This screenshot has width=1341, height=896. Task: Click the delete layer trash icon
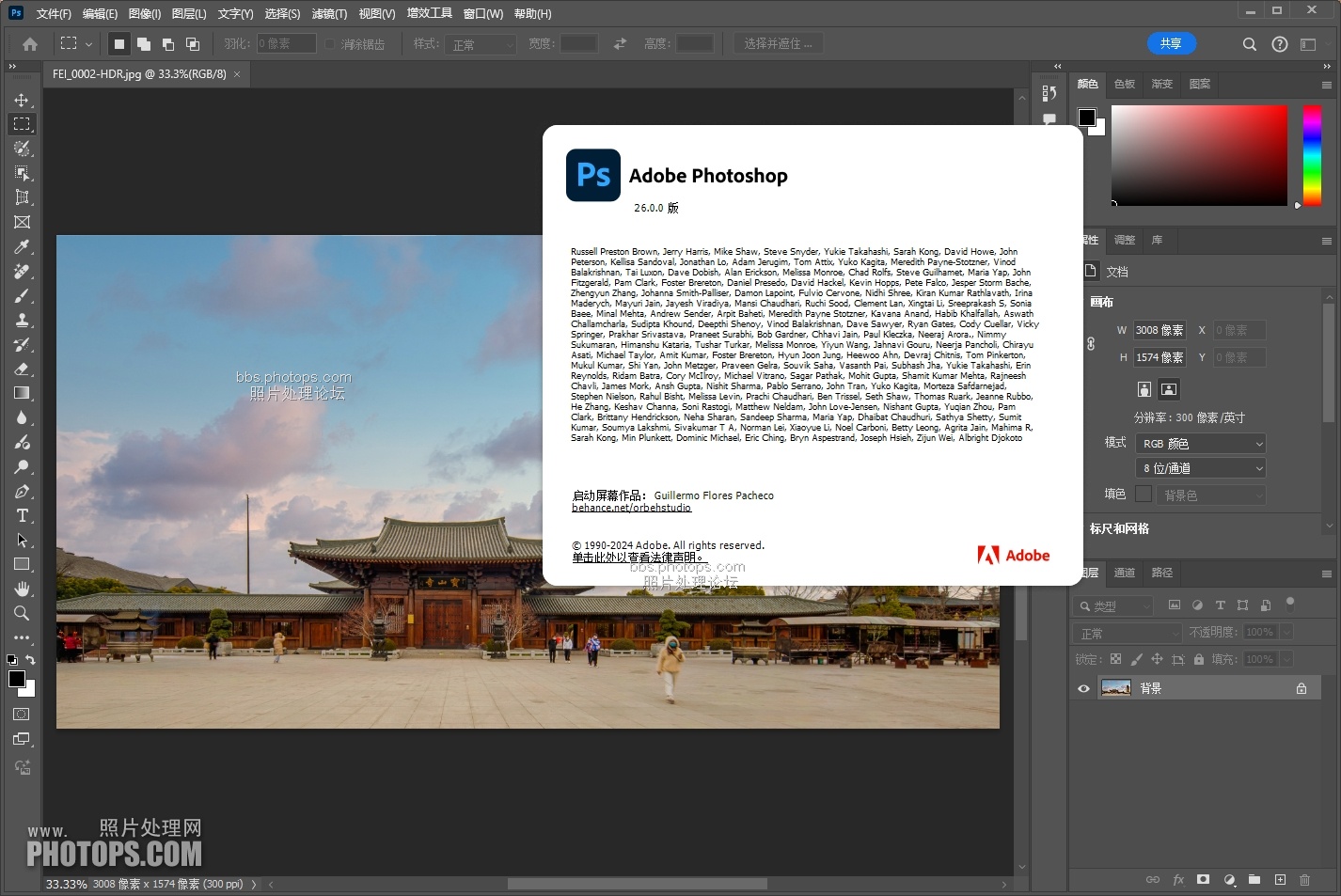click(1304, 880)
